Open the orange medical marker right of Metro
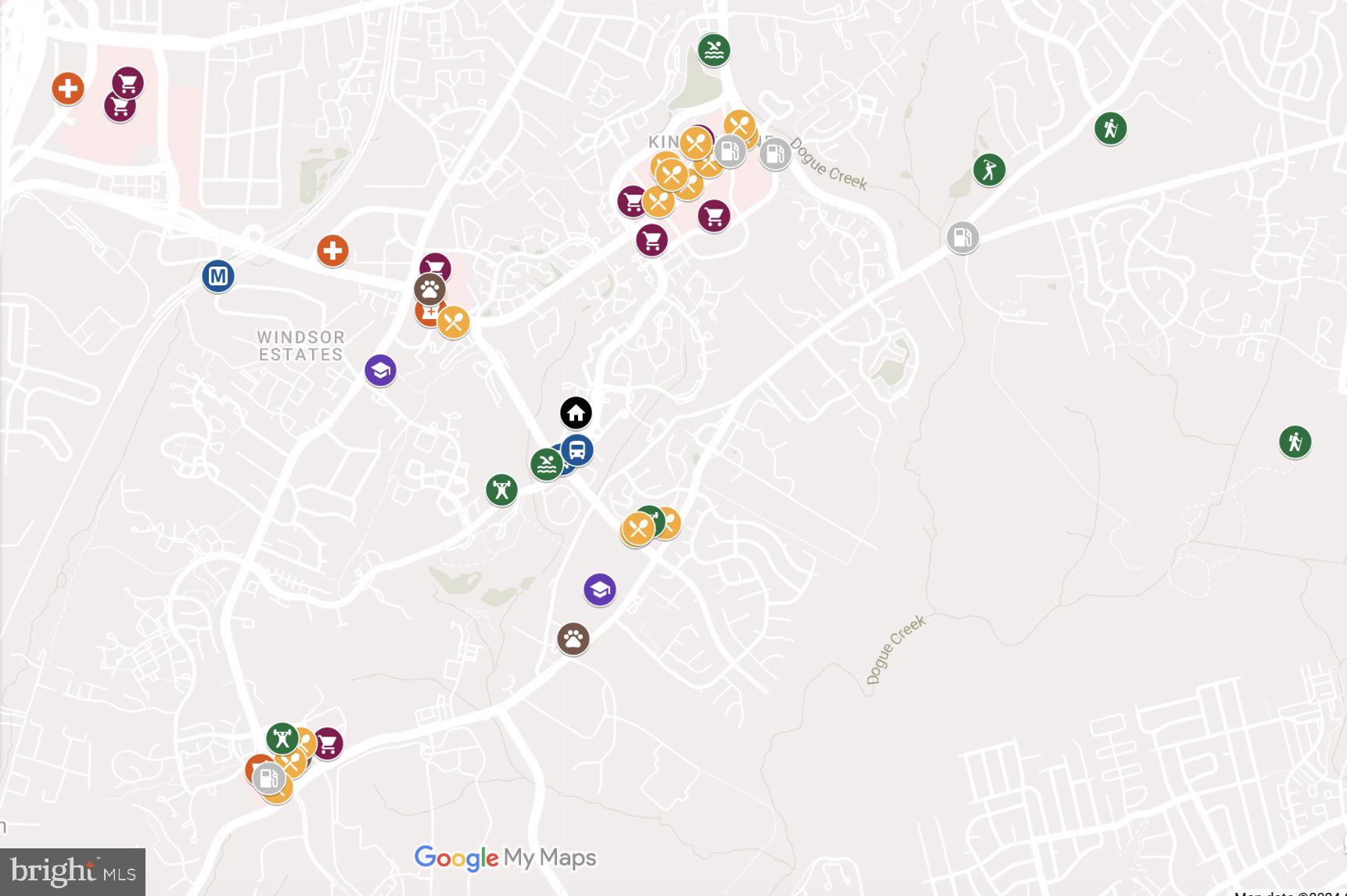The height and width of the screenshot is (896, 1347). (x=332, y=251)
